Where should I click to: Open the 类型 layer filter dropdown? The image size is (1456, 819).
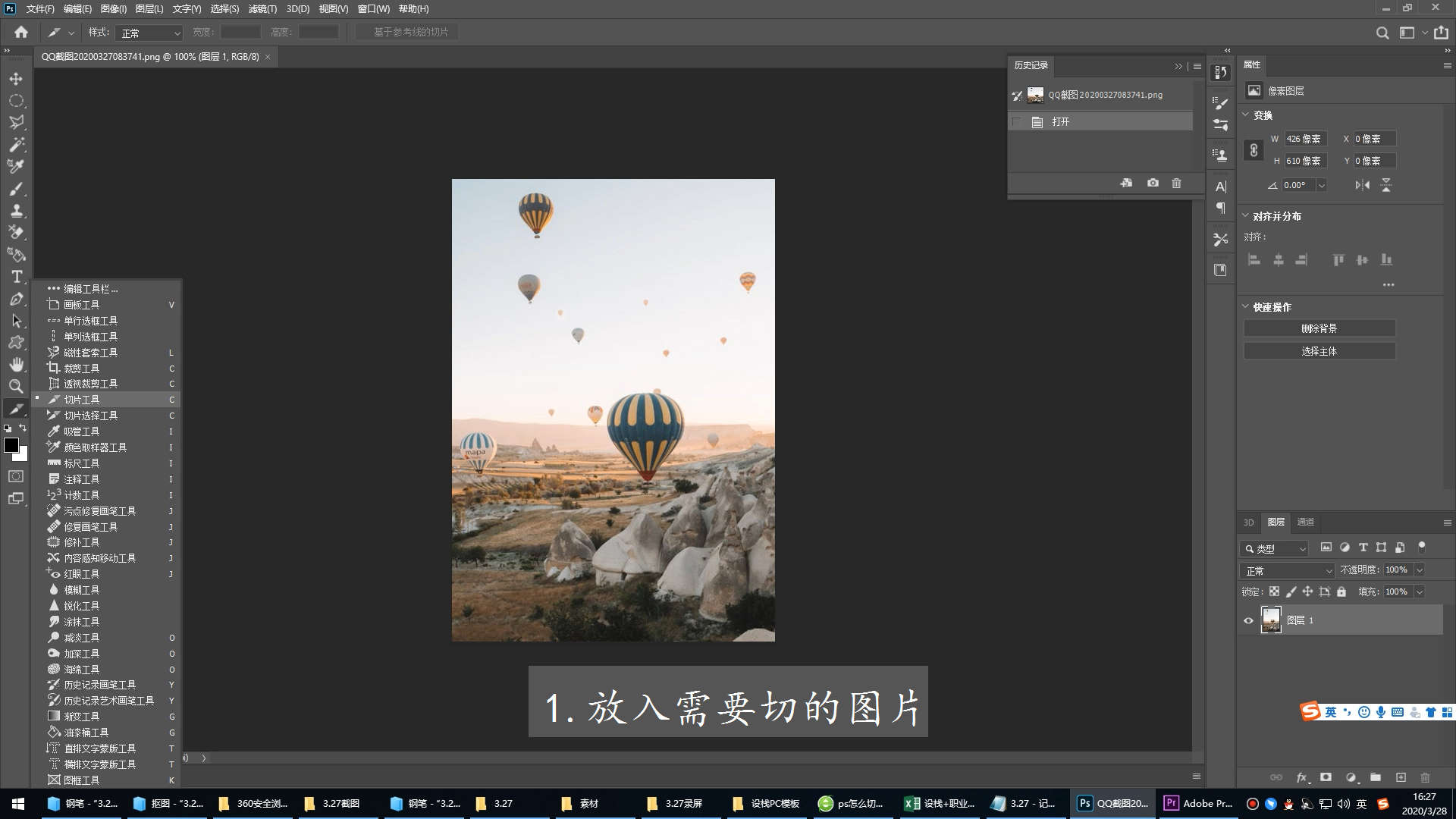1275,548
